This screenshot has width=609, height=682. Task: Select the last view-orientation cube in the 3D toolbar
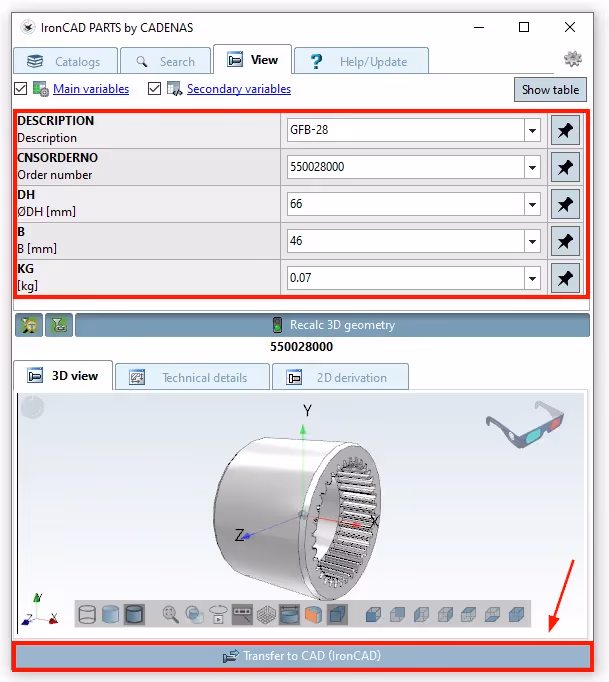[516, 614]
